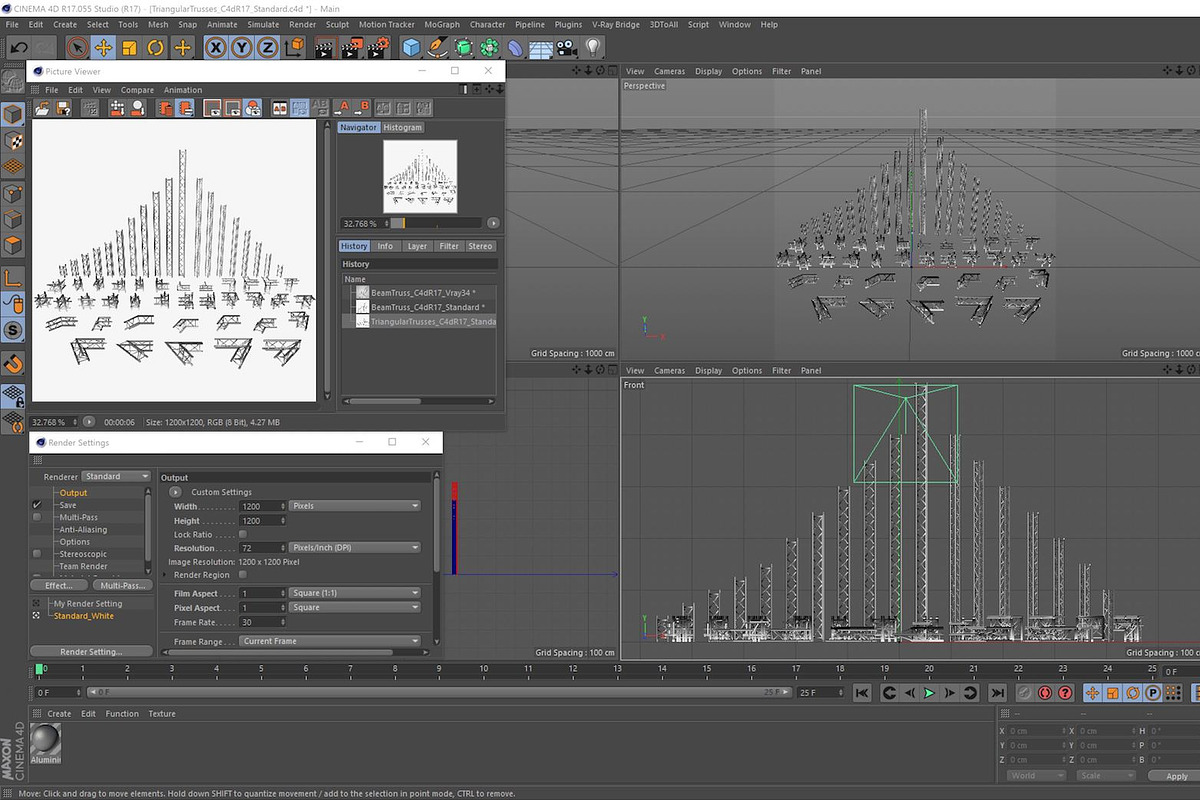The height and width of the screenshot is (800, 1200).
Task: Open Picture Viewer Compare menu
Action: (137, 90)
